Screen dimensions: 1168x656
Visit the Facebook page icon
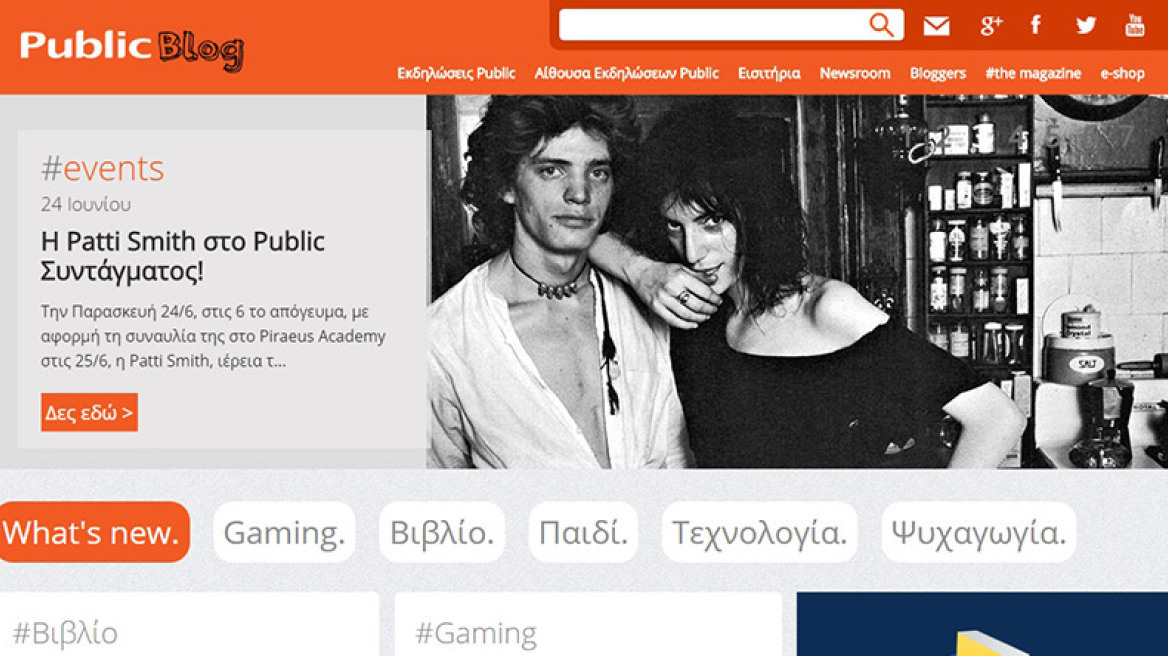point(1036,25)
